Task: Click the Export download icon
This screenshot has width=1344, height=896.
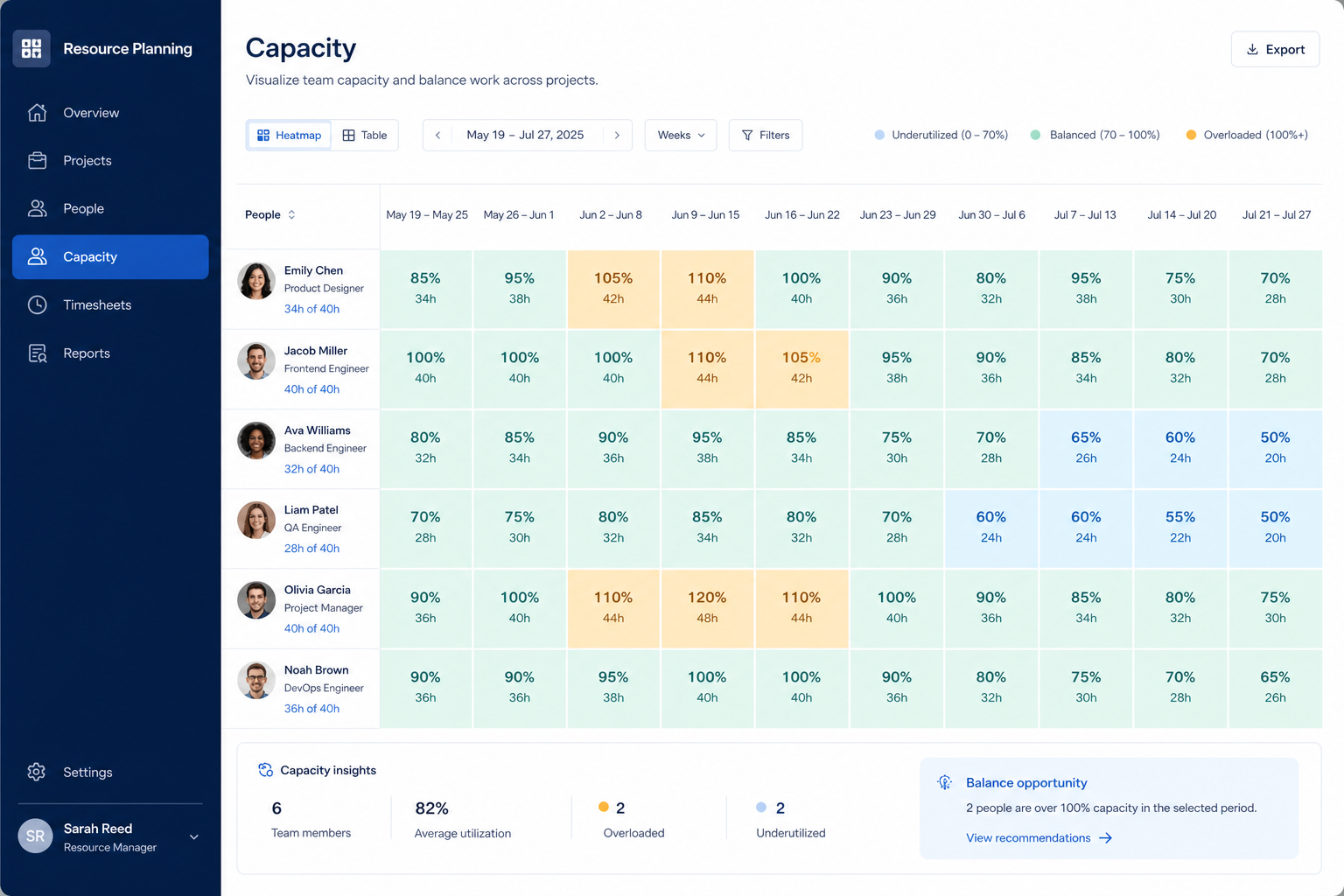Action: (x=1252, y=50)
